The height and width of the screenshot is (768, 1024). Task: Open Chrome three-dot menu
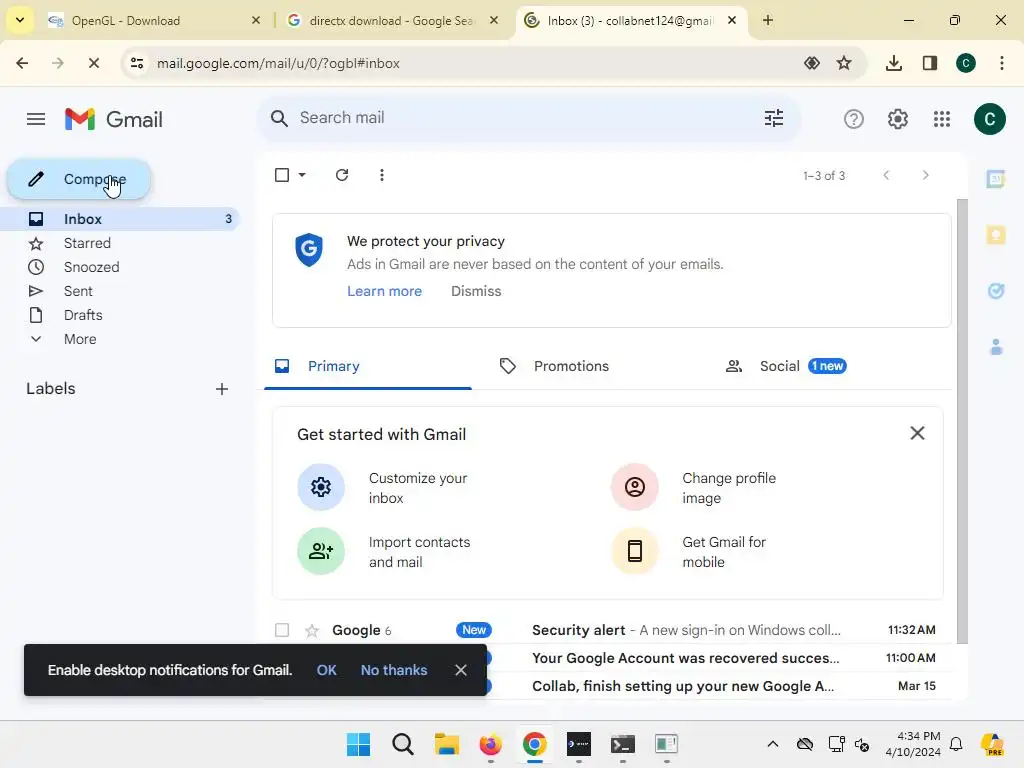coord(1002,63)
